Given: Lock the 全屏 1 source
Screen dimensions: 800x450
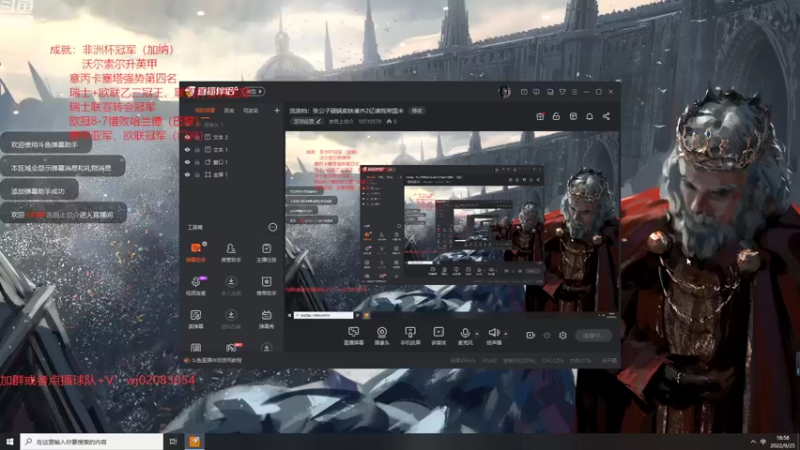Looking at the screenshot, I should (x=197, y=174).
